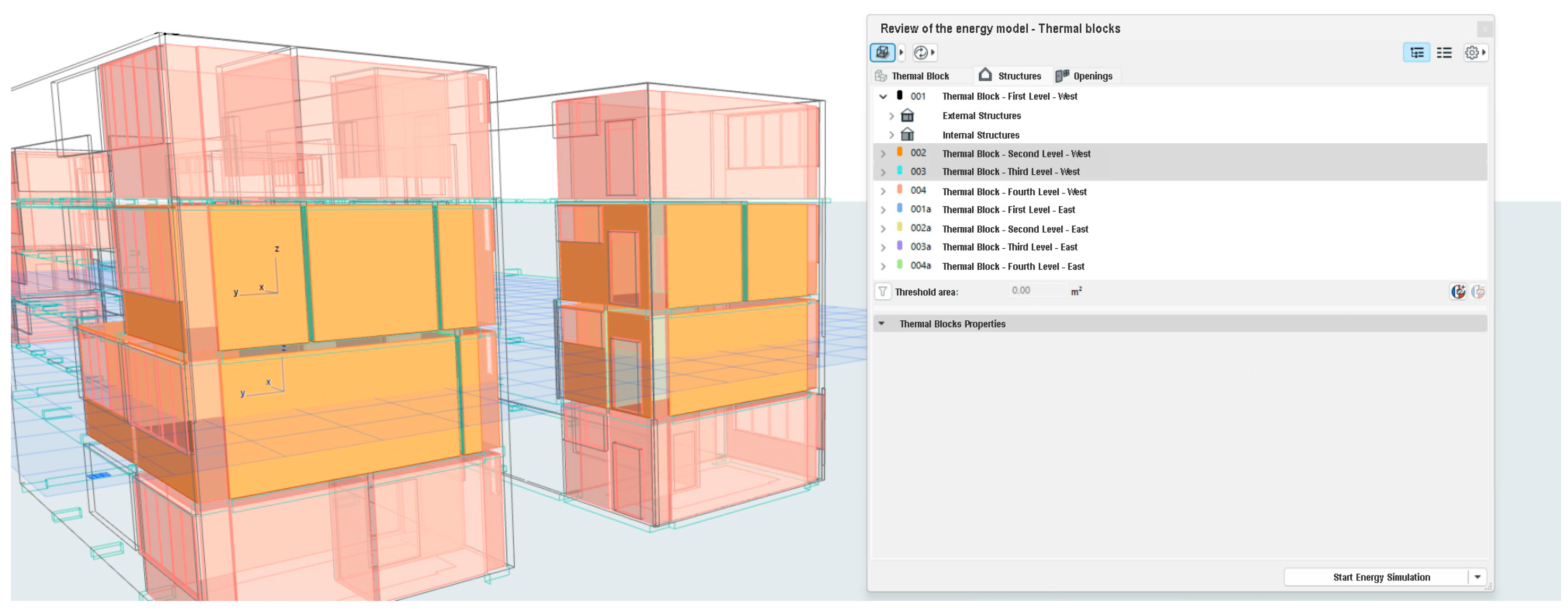Expand the External Structures node
The height and width of the screenshot is (611, 1568).
coord(892,115)
